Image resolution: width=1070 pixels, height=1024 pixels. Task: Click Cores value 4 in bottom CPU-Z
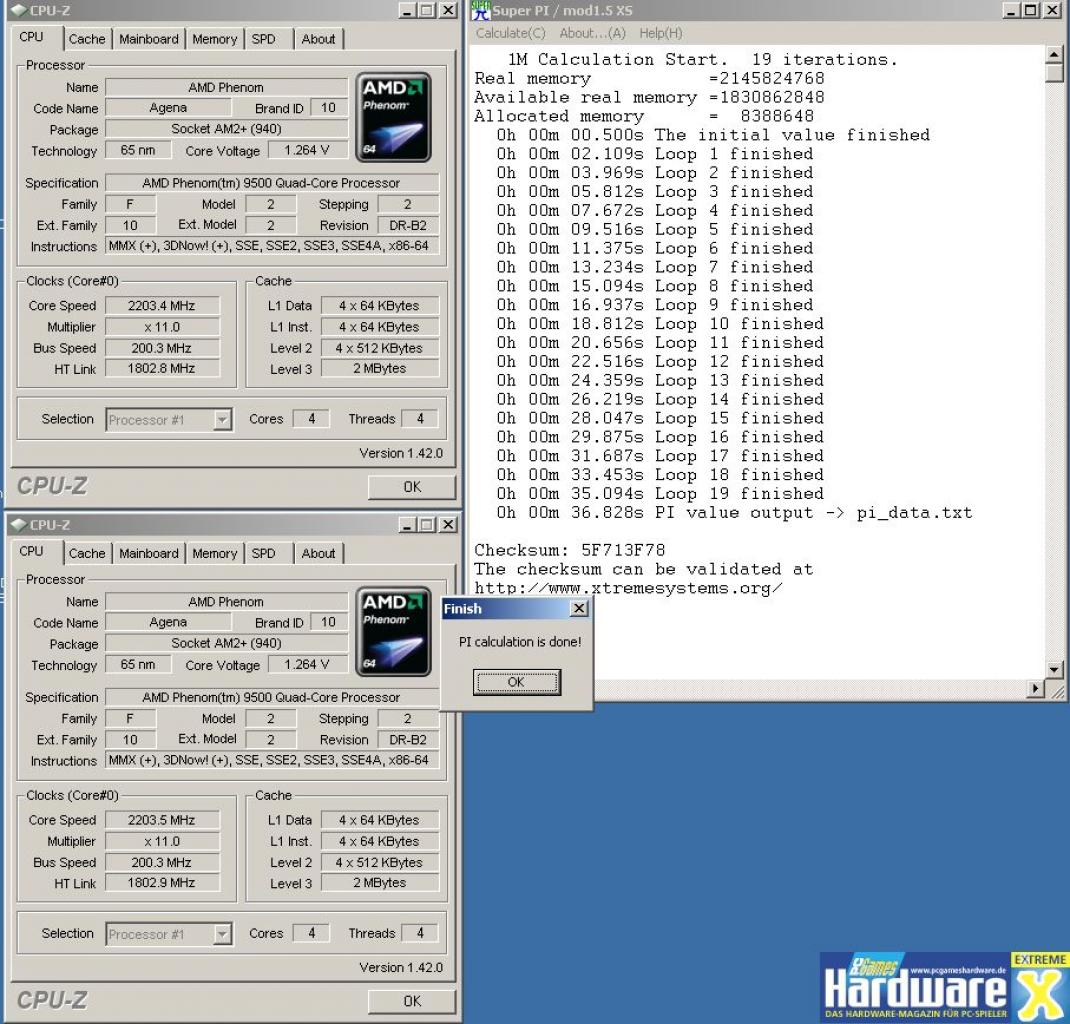312,933
